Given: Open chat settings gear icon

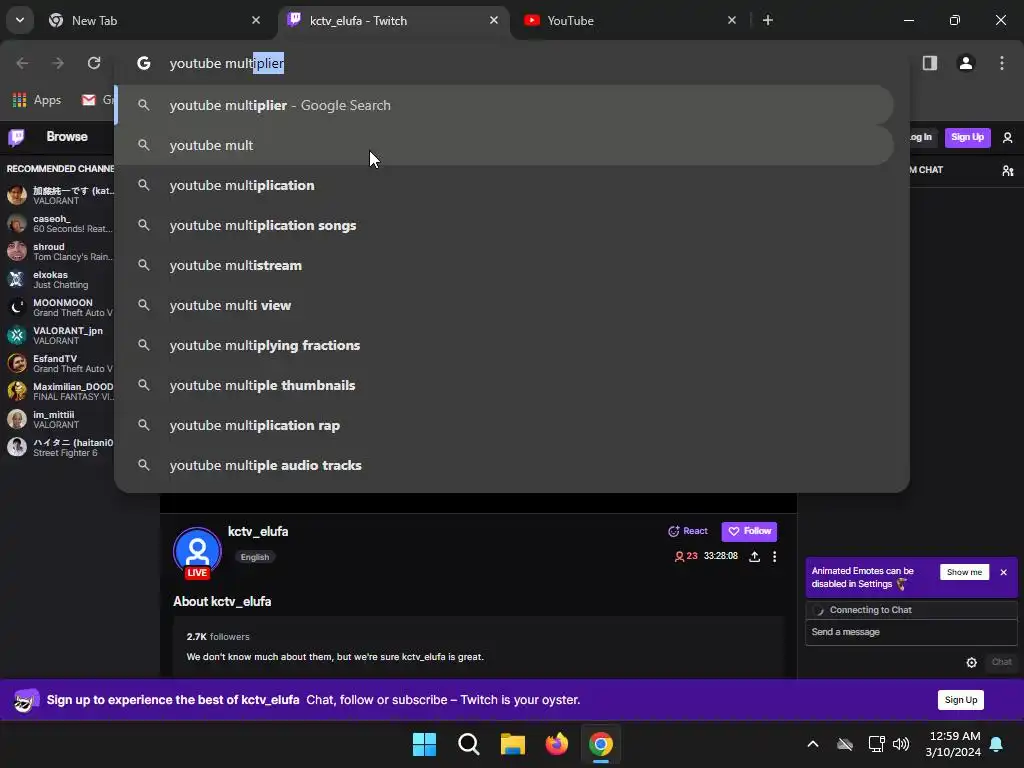Looking at the screenshot, I should click(972, 662).
